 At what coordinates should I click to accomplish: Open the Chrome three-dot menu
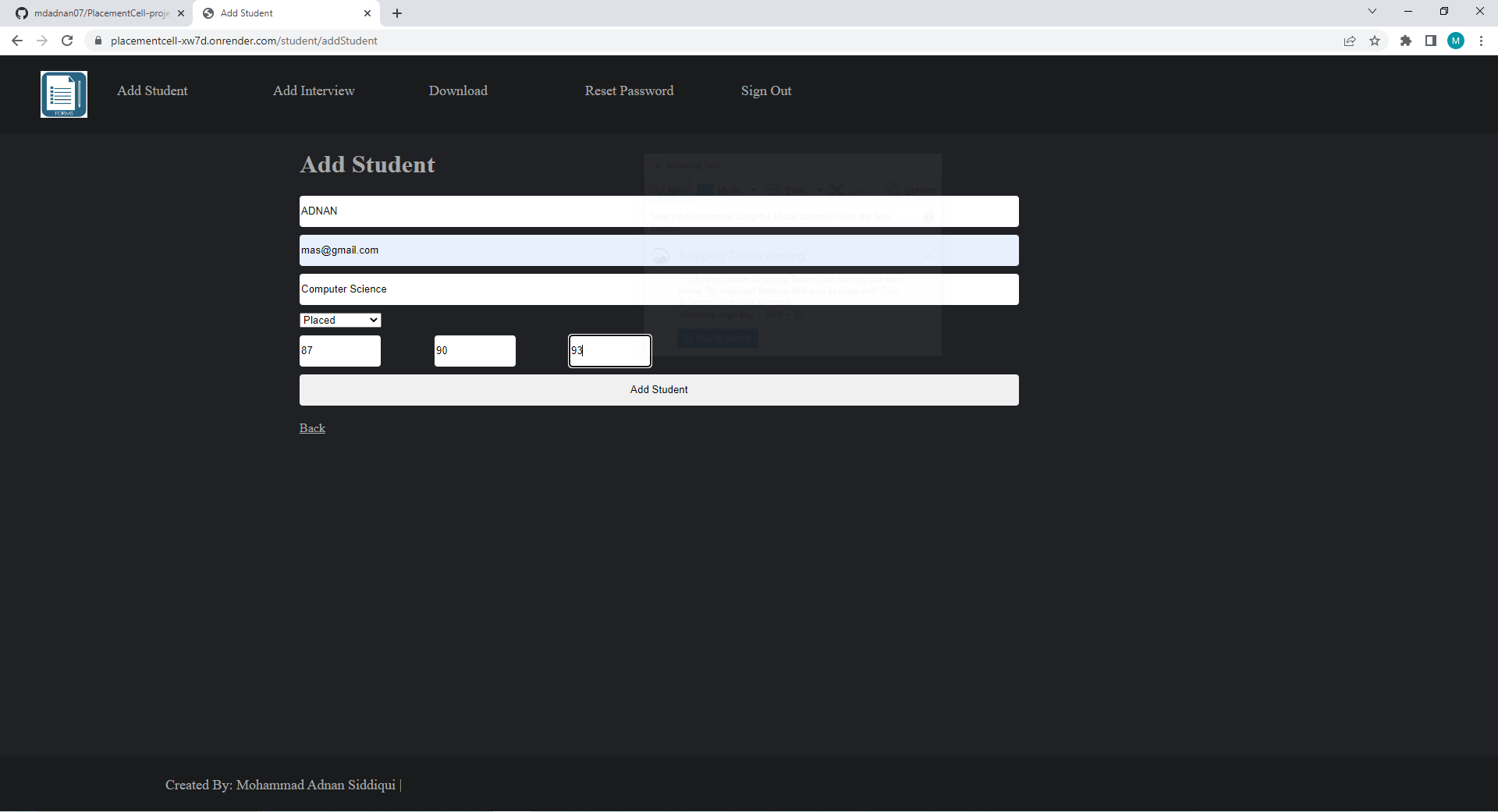click(1481, 41)
